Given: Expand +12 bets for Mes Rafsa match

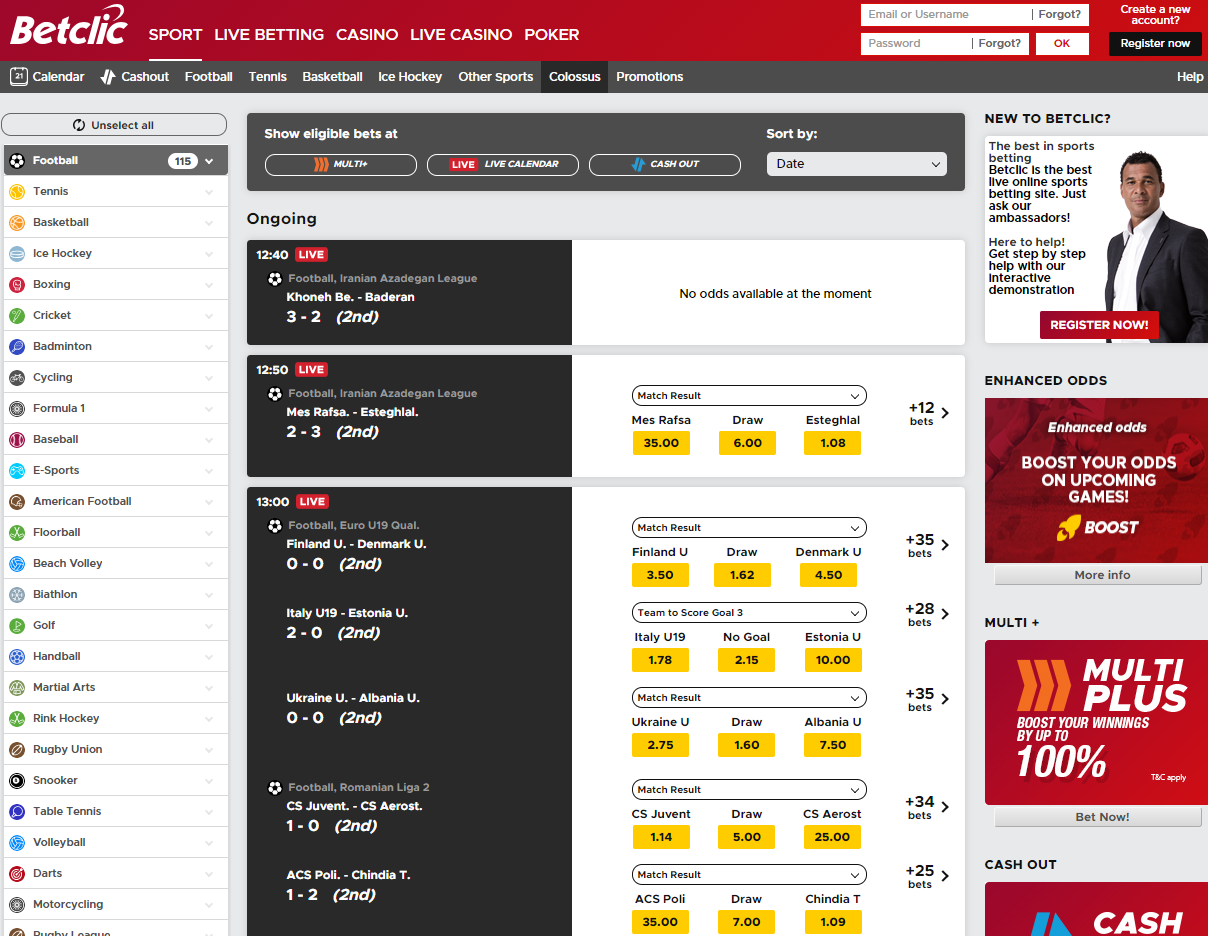Looking at the screenshot, I should tap(929, 413).
